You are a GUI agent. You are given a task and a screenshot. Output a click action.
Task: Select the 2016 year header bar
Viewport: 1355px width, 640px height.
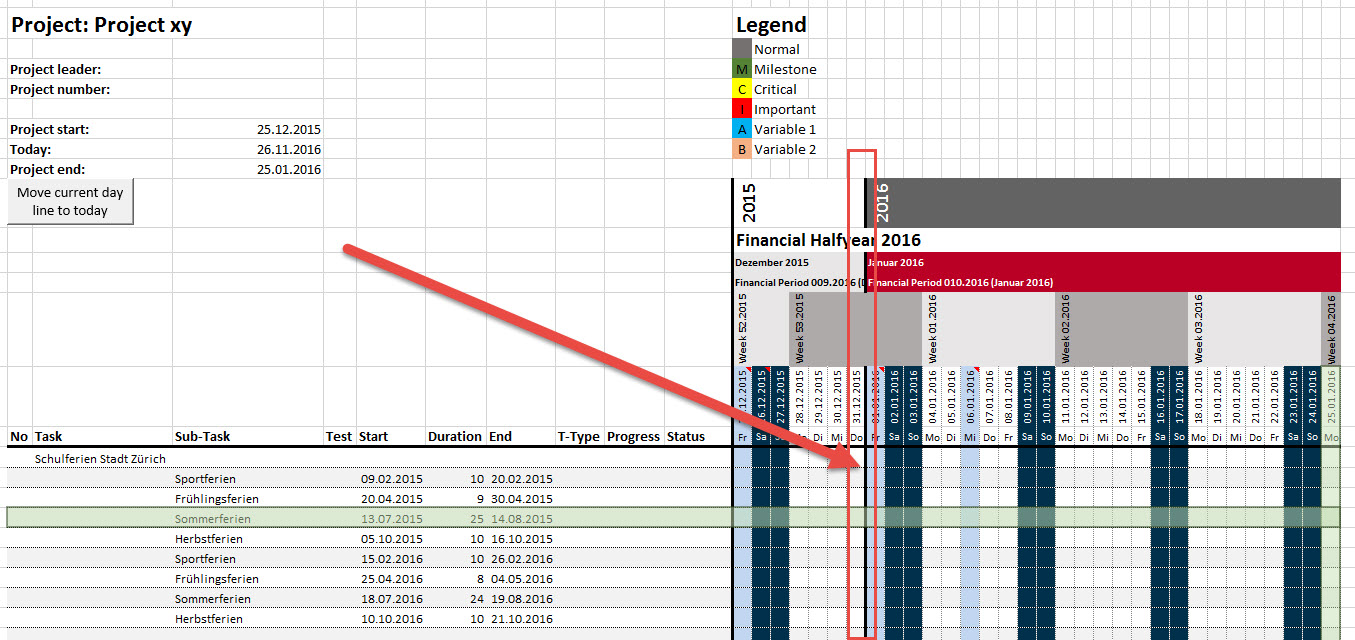point(1103,203)
